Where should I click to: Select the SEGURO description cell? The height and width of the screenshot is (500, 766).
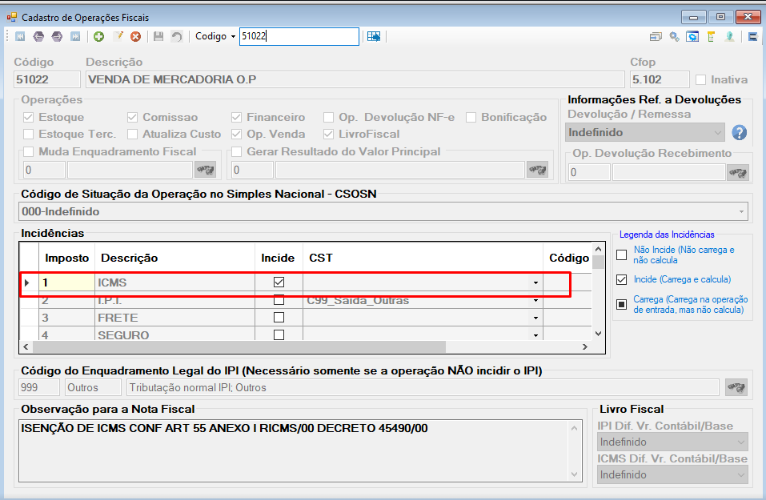pyautogui.click(x=175, y=335)
